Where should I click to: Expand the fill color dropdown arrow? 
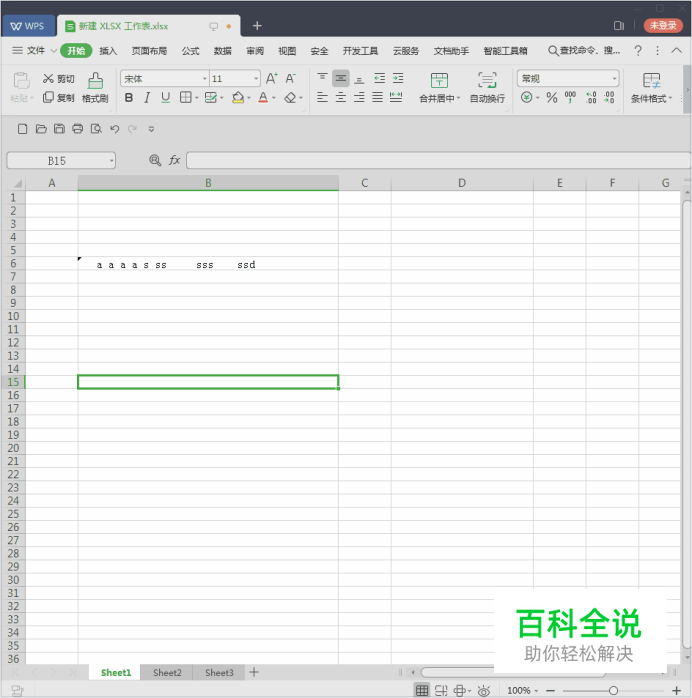click(x=249, y=98)
